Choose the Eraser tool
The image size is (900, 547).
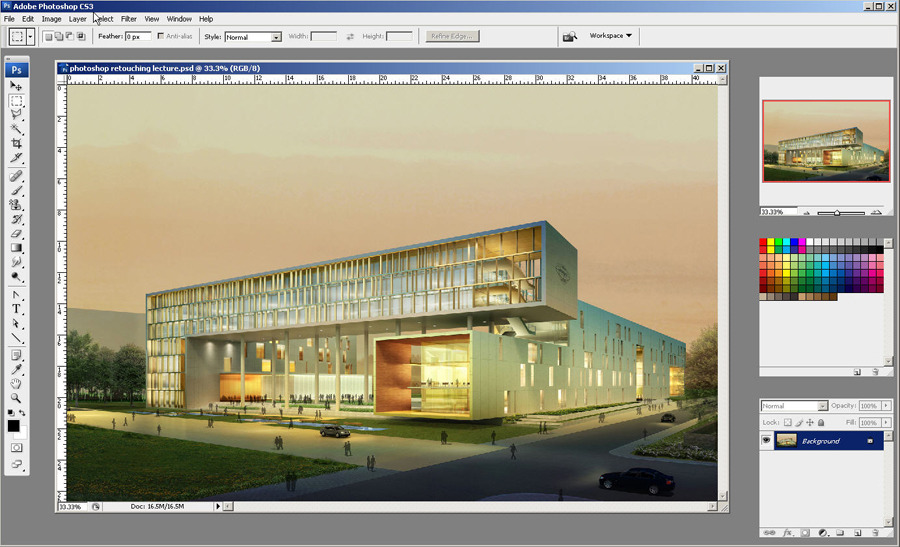point(17,233)
